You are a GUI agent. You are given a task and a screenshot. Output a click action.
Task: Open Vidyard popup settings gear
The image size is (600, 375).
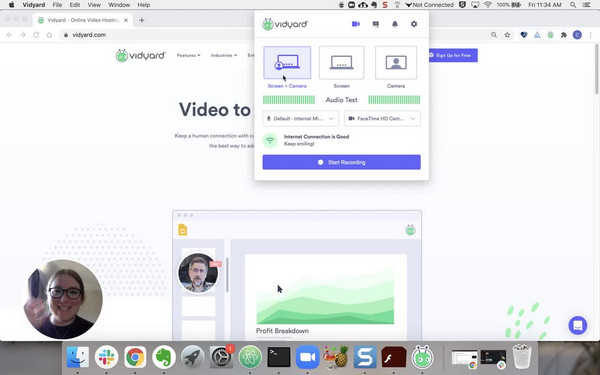414,24
